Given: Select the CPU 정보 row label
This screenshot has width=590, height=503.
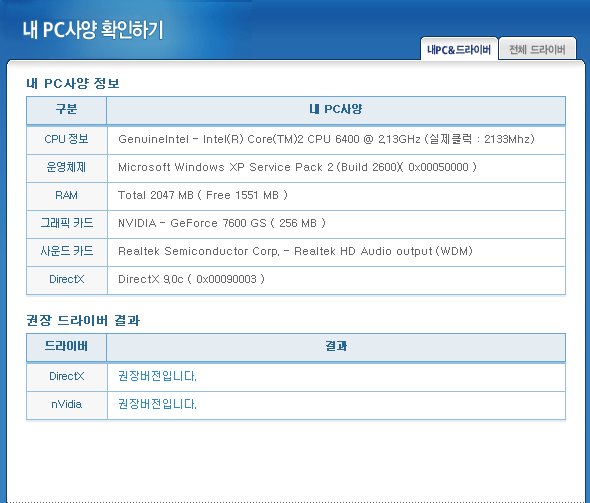Looking at the screenshot, I should point(66,139).
